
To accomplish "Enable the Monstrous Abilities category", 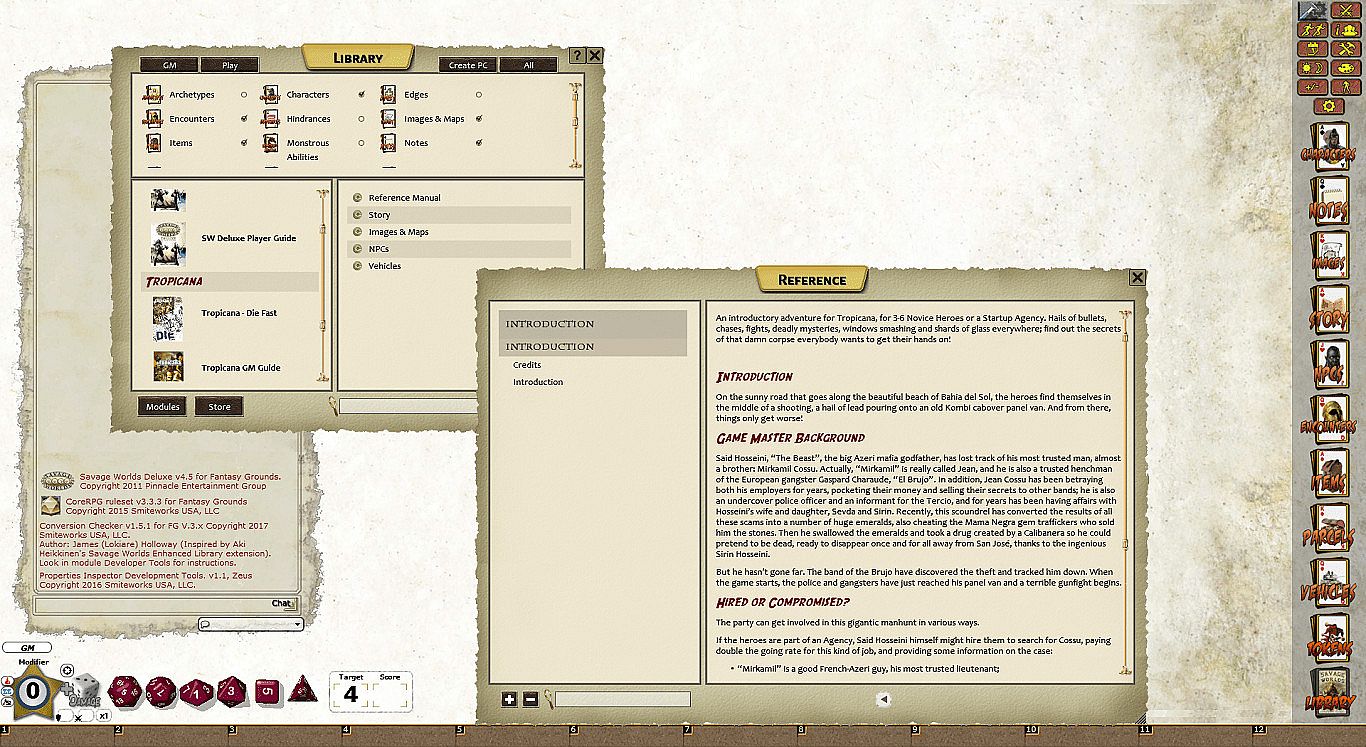I will (361, 143).
